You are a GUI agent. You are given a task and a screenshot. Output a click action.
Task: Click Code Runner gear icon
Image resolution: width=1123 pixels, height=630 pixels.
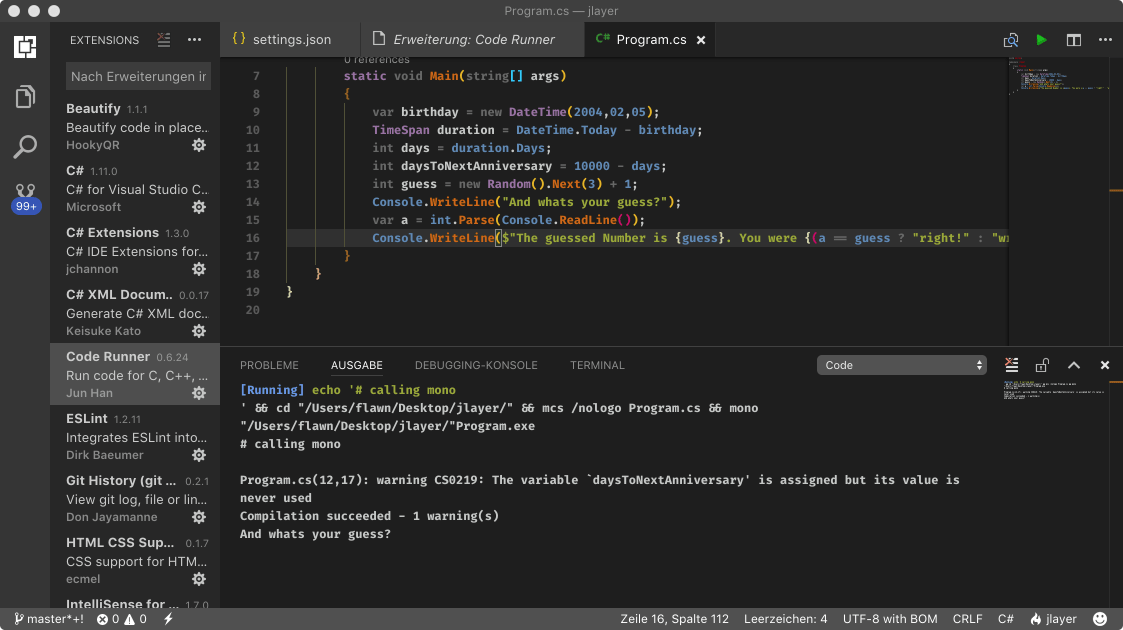(199, 393)
